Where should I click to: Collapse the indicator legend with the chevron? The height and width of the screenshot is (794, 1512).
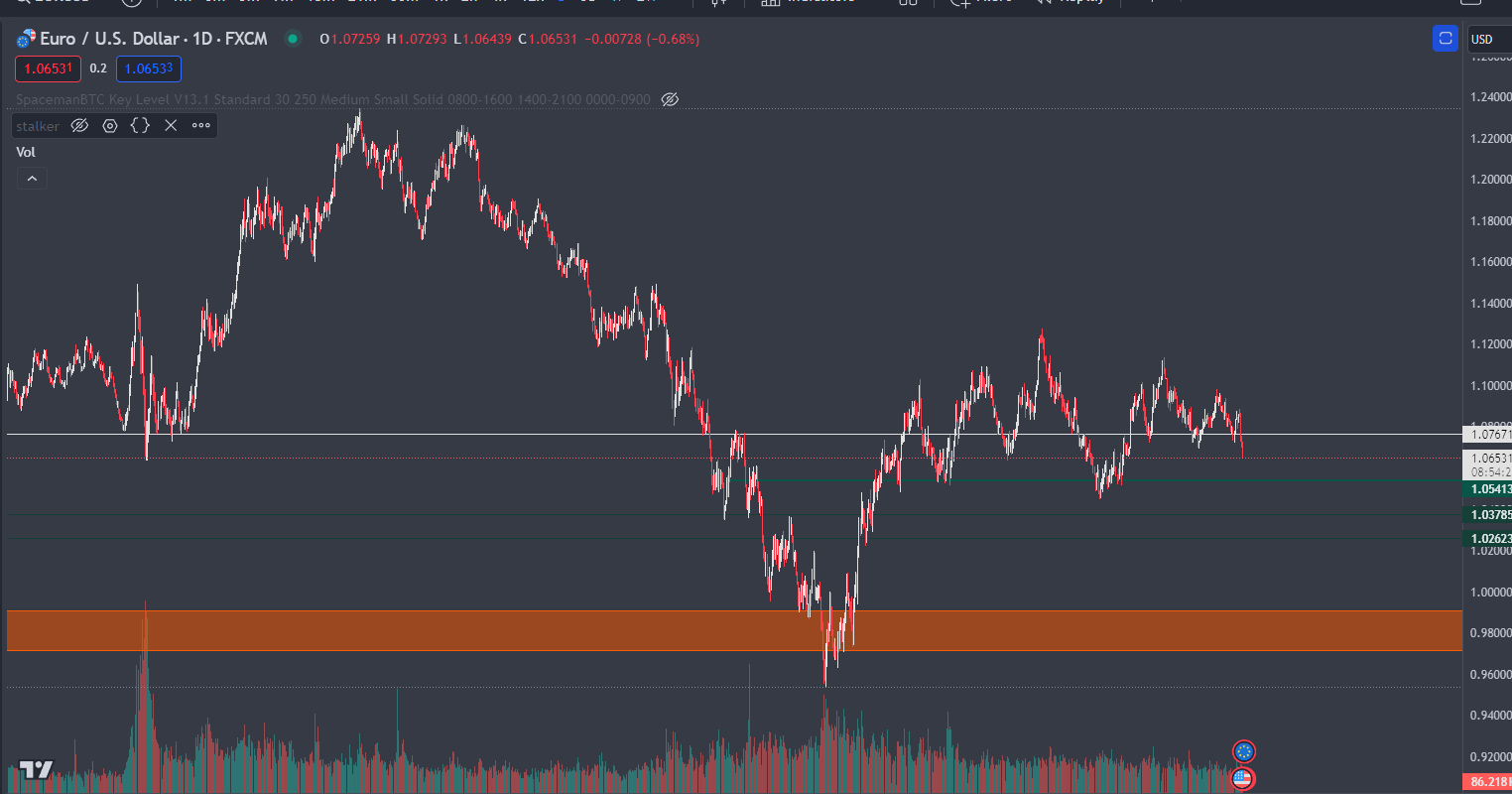[x=32, y=179]
